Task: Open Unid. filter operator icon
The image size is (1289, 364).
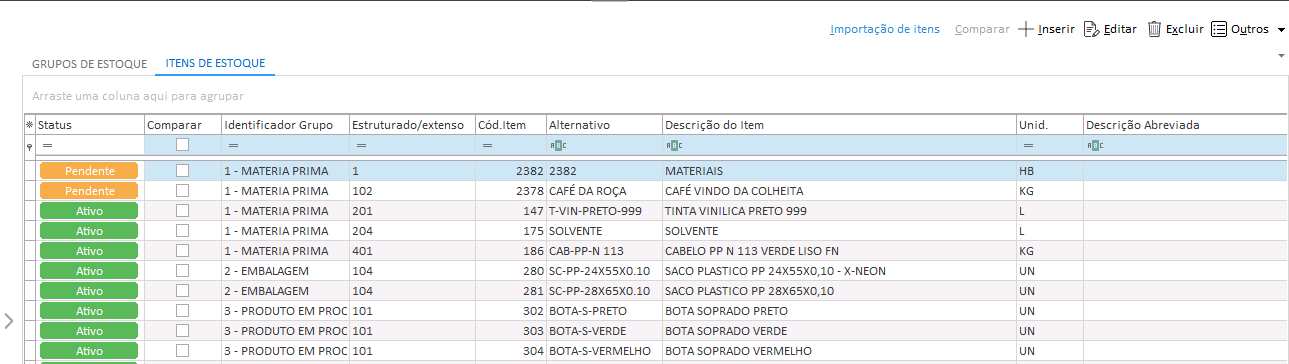Action: click(1027, 146)
